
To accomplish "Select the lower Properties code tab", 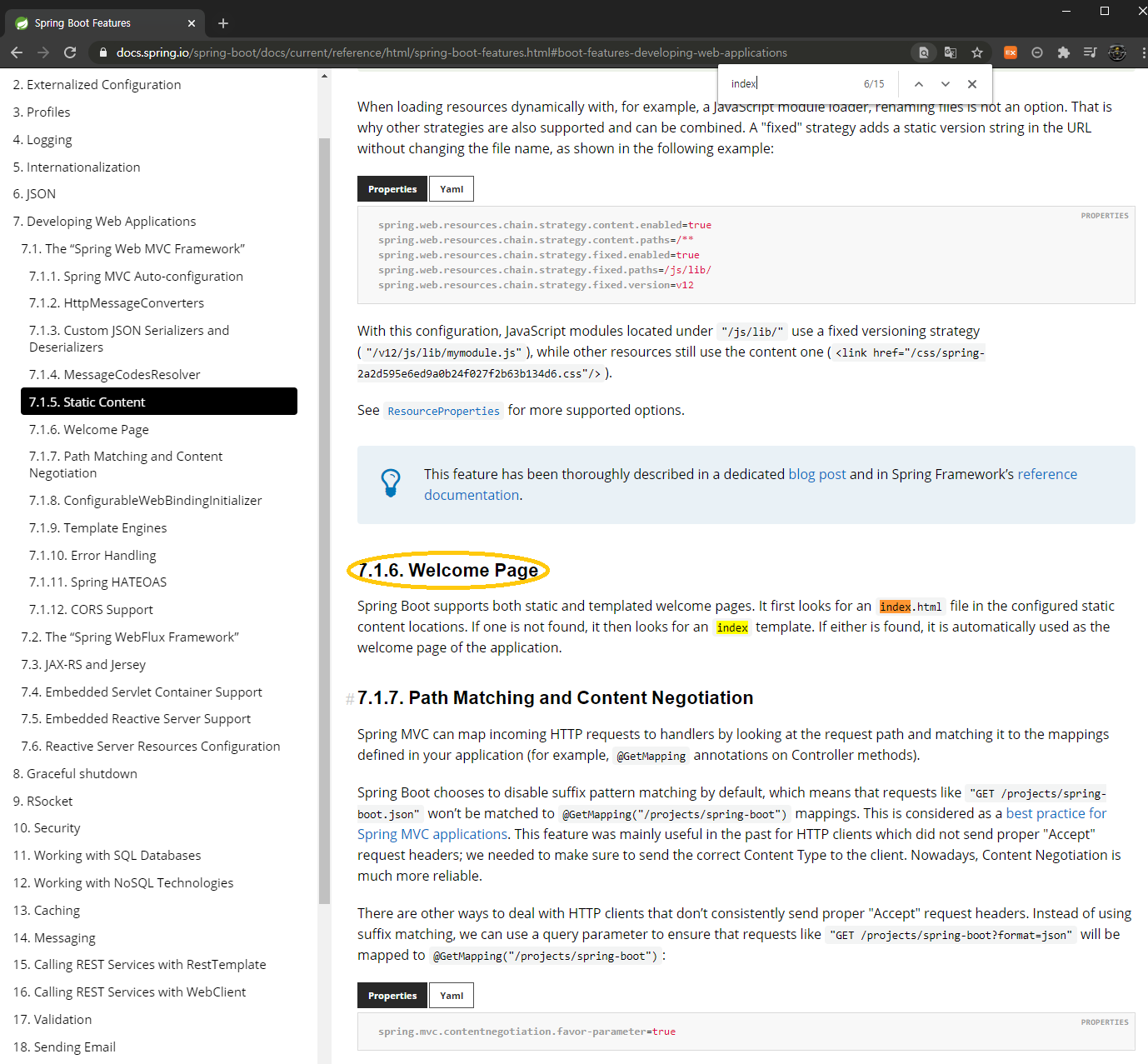I will (392, 996).
